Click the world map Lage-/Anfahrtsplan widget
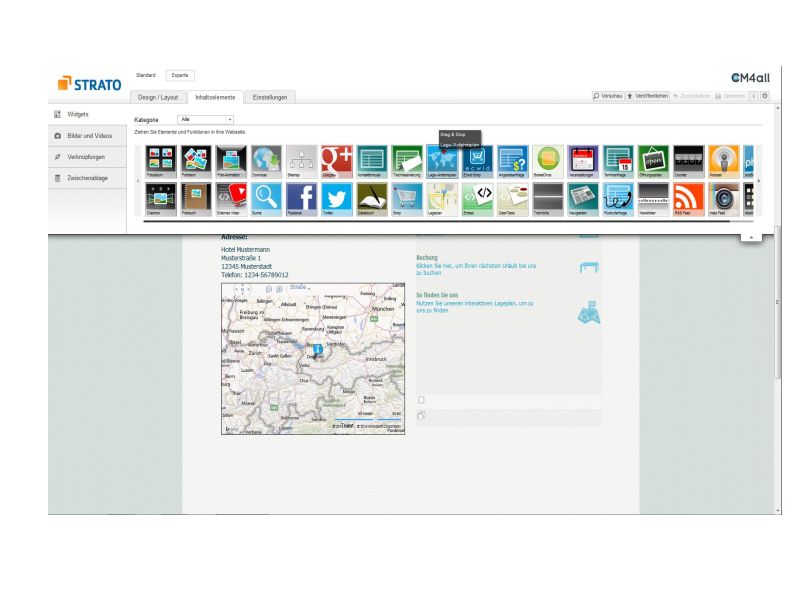800x600 pixels. click(x=442, y=161)
